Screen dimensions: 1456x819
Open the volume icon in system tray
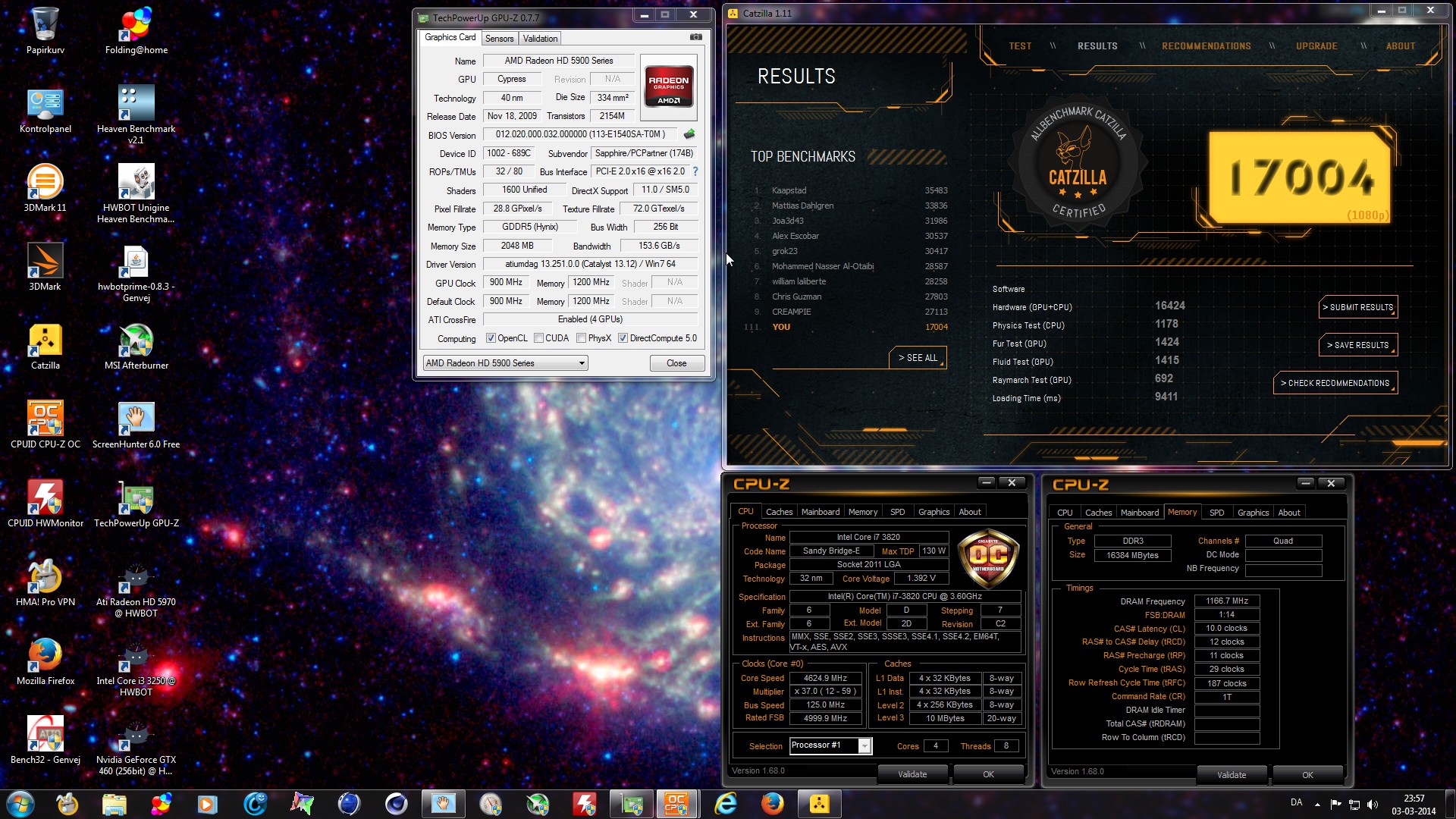(x=1373, y=805)
